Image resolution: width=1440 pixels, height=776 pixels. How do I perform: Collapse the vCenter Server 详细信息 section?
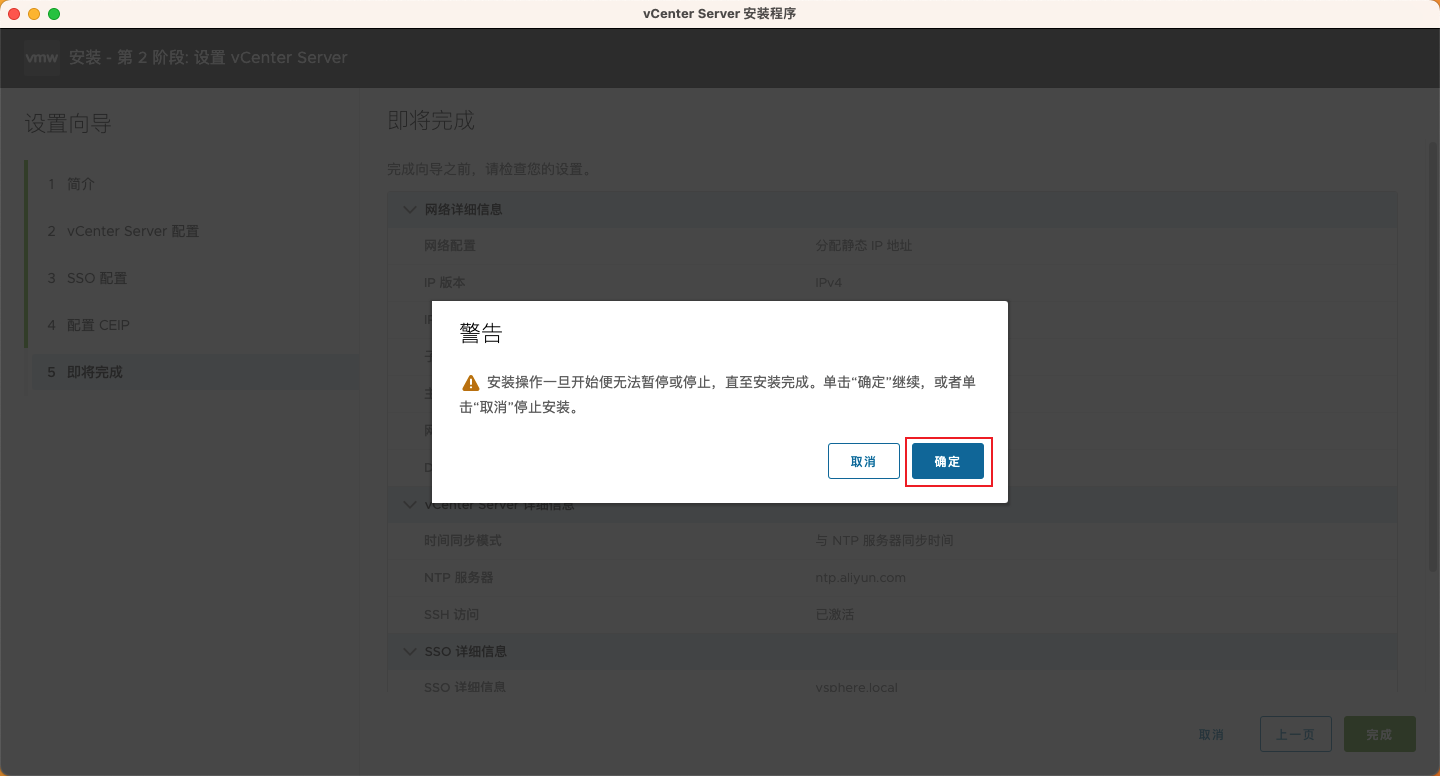coord(409,505)
